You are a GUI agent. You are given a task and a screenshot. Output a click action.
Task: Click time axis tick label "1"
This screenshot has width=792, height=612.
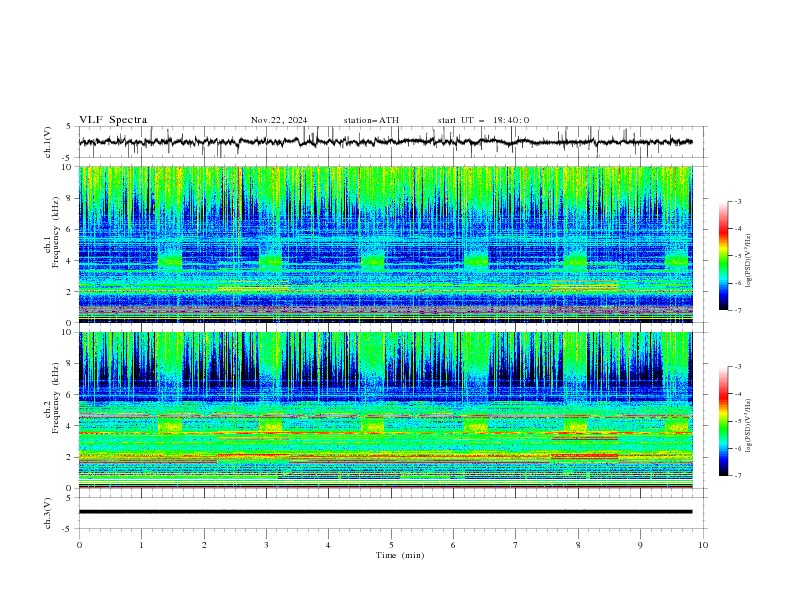[141, 545]
